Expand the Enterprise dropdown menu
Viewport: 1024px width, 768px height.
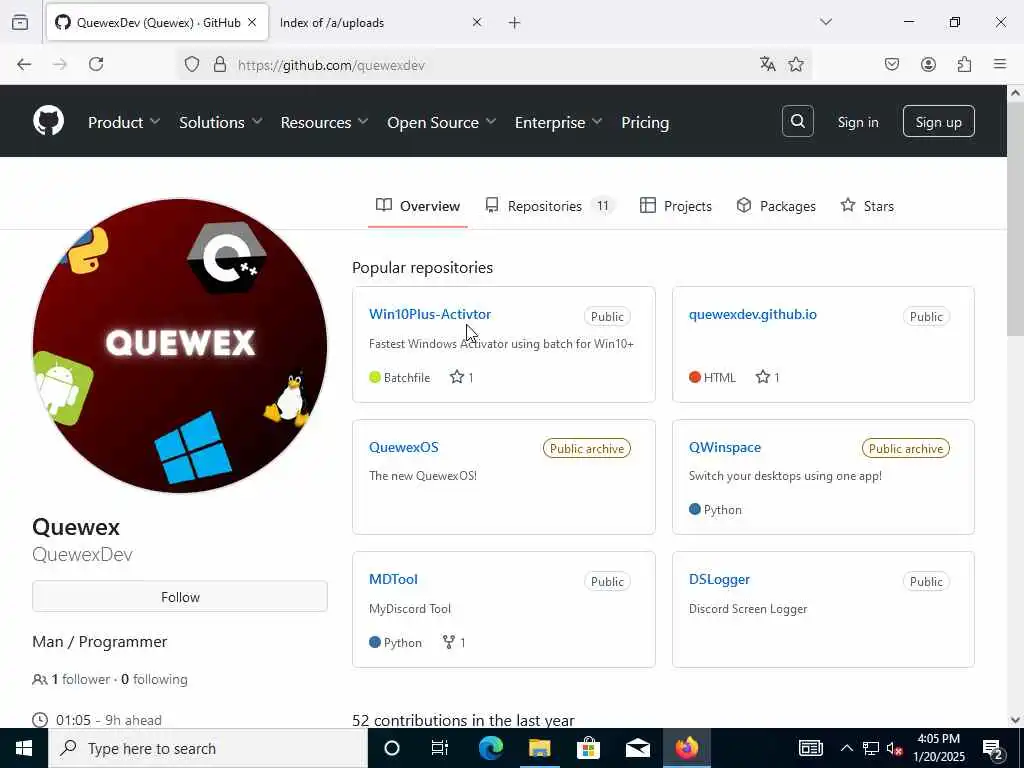pos(558,122)
